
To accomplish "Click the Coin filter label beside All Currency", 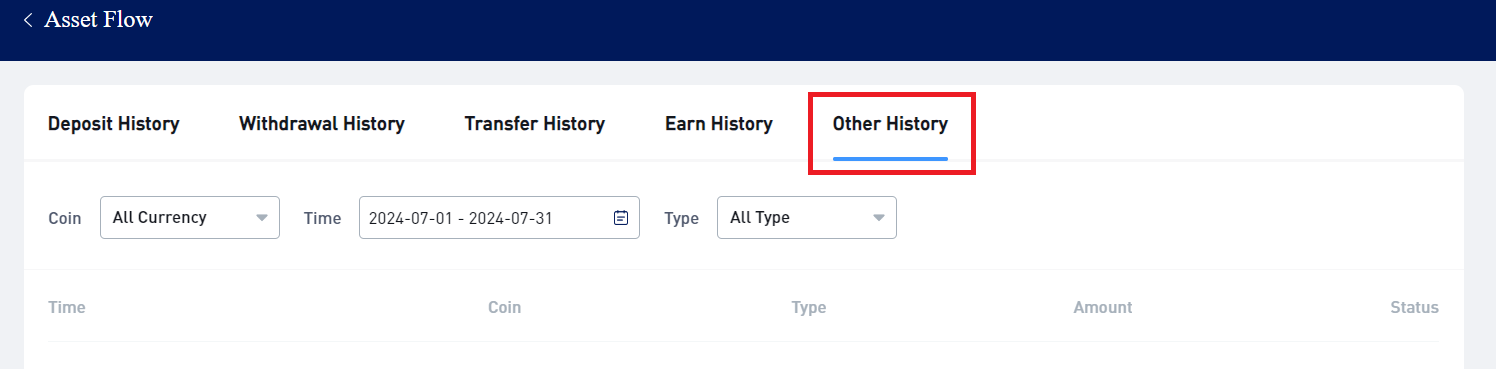I will [65, 218].
